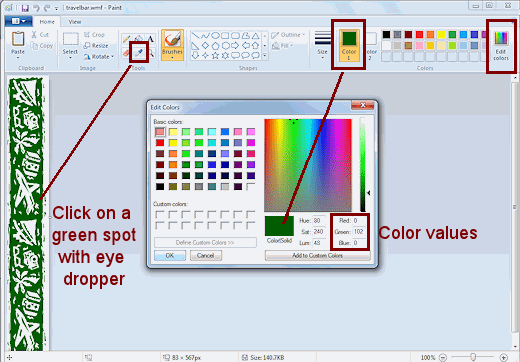Open the shape Fill dropdown
Screen dimensions: 520x362
click(x=283, y=46)
